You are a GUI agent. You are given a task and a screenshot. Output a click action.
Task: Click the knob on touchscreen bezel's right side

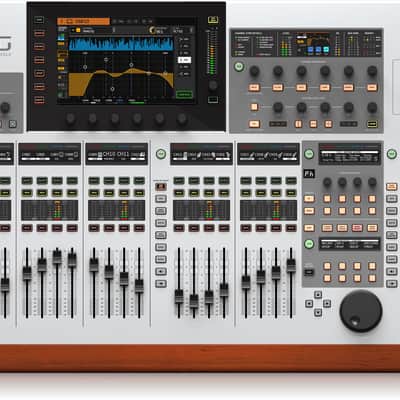pyautogui.click(x=213, y=86)
